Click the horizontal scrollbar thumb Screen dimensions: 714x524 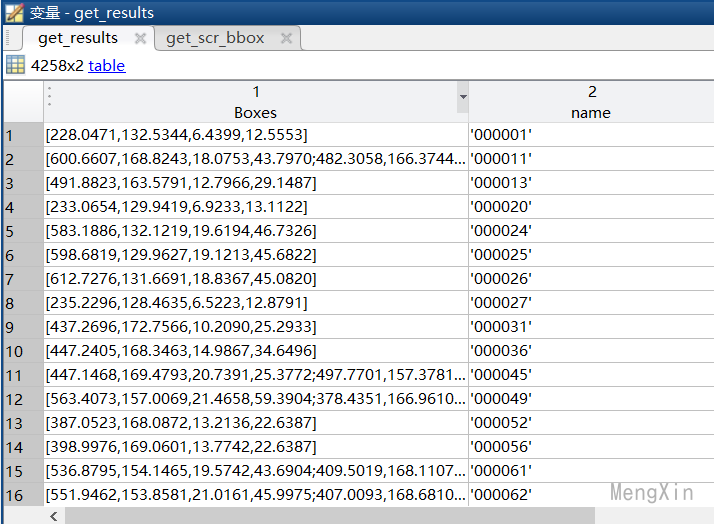pyautogui.click(x=330, y=516)
